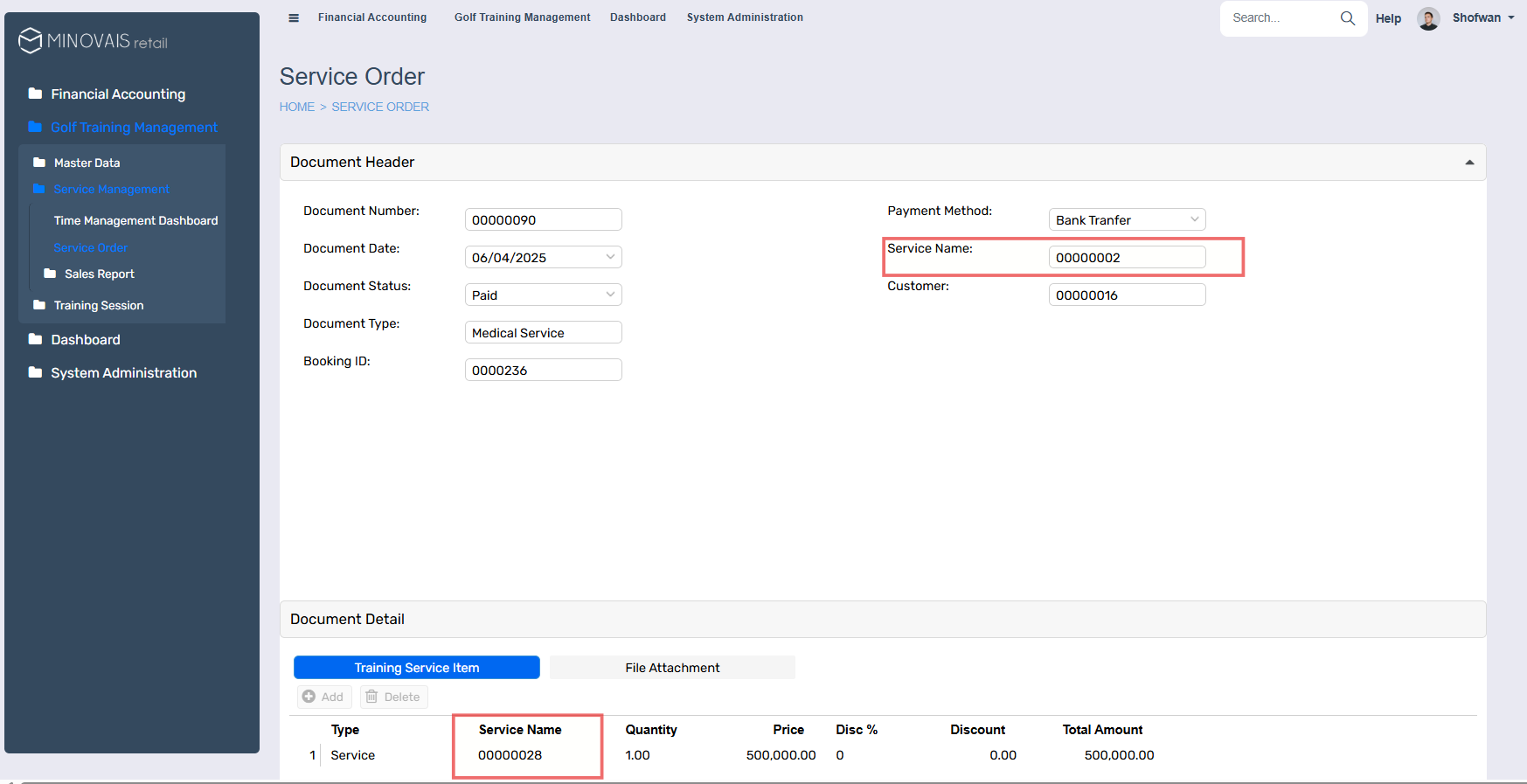Open the Payment Method dropdown
The width and height of the screenshot is (1527, 784).
[1194, 219]
